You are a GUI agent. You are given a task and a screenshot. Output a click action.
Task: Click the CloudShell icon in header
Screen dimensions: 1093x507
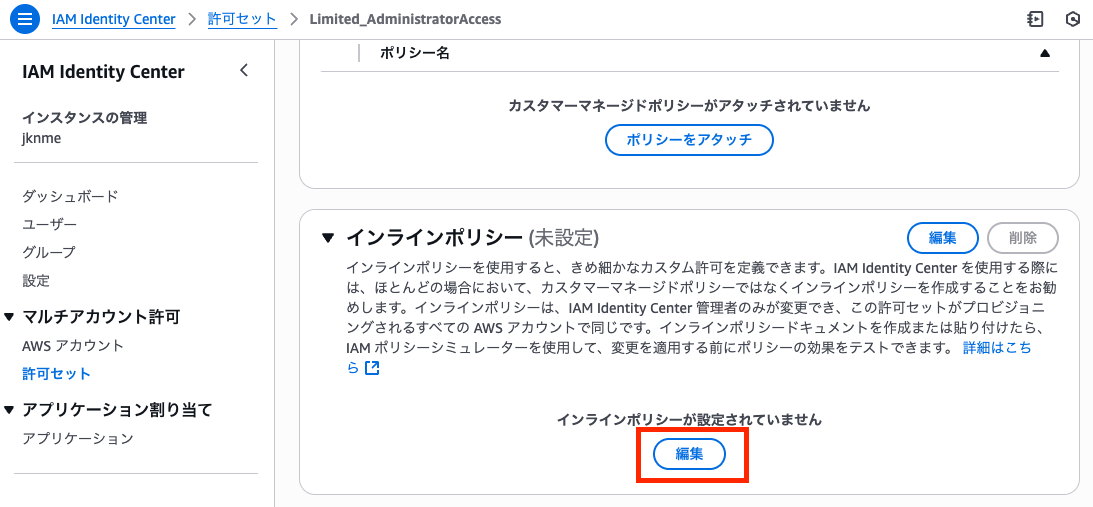click(x=1035, y=19)
